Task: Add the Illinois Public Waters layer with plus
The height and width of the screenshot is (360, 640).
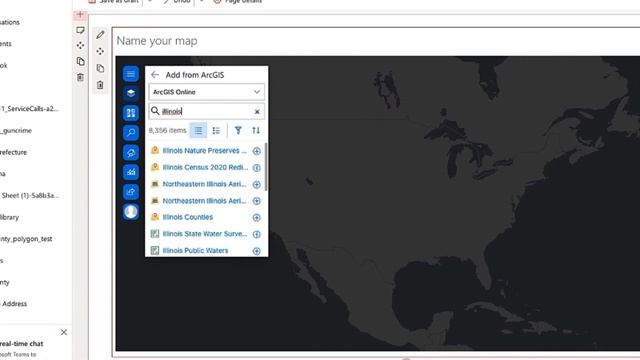Action: tap(257, 251)
